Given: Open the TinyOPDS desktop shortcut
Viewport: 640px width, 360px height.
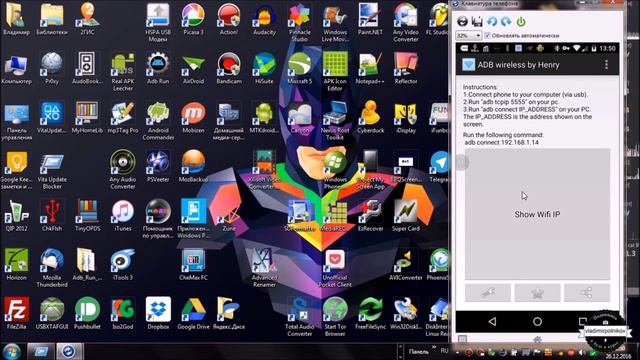Looking at the screenshot, I should coord(87,215).
